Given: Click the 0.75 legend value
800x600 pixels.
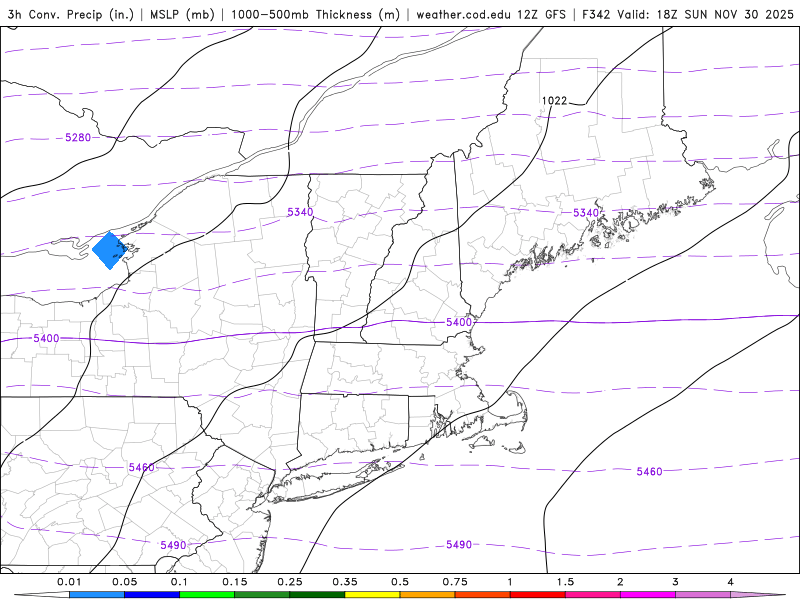Looking at the screenshot, I should pyautogui.click(x=455, y=582).
